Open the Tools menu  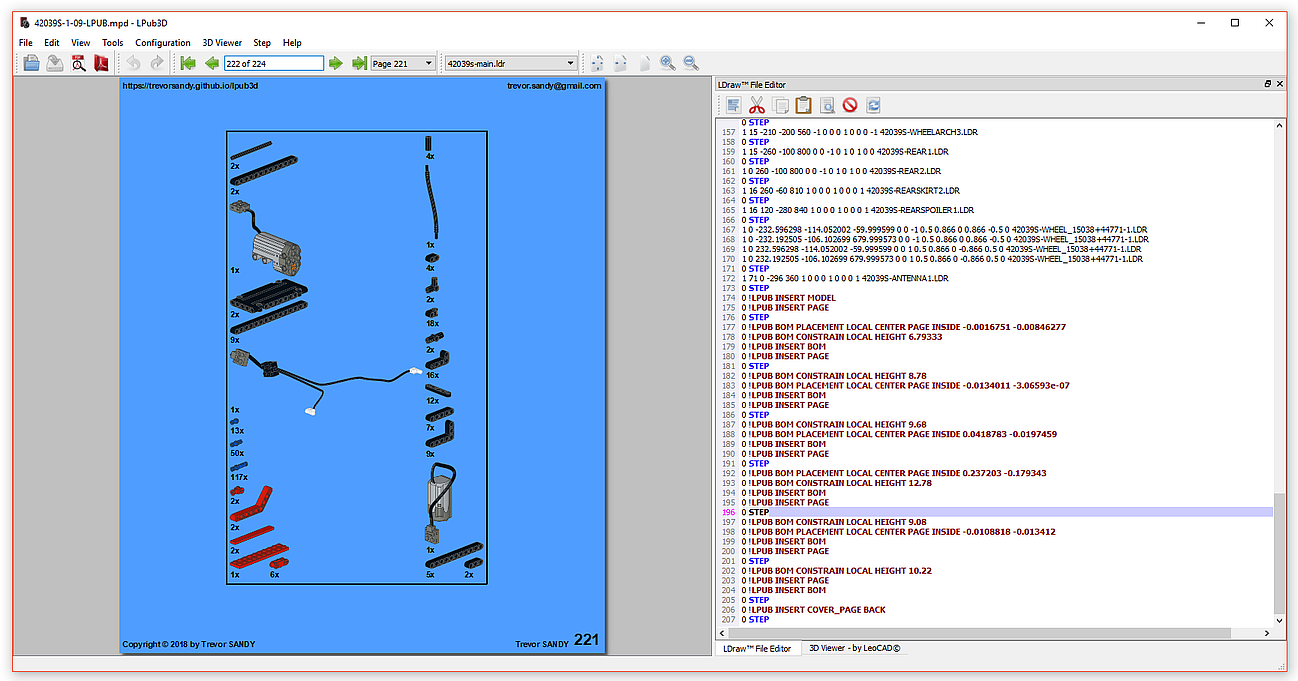coord(113,43)
